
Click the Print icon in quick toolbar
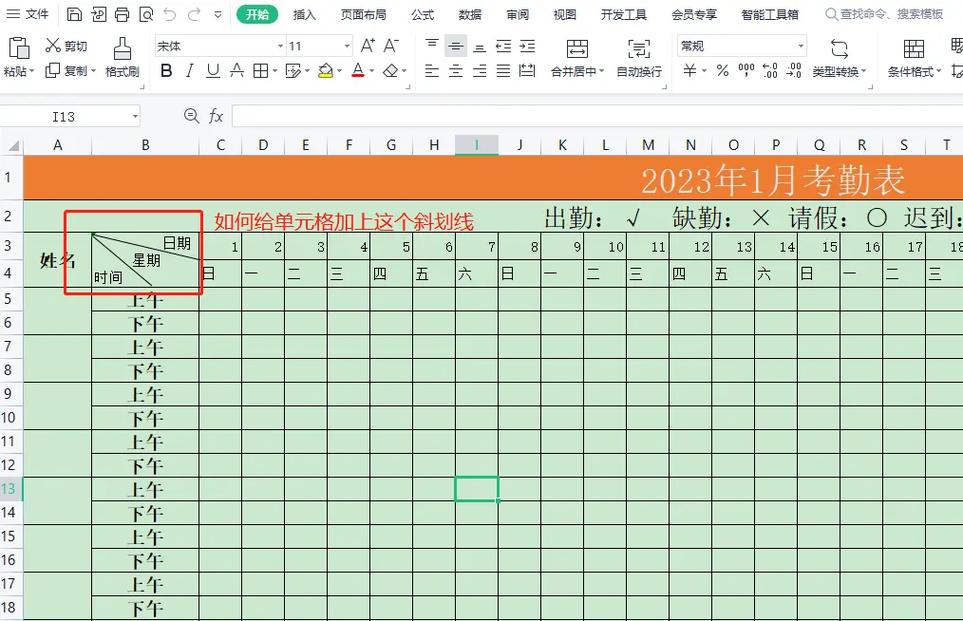[x=122, y=14]
